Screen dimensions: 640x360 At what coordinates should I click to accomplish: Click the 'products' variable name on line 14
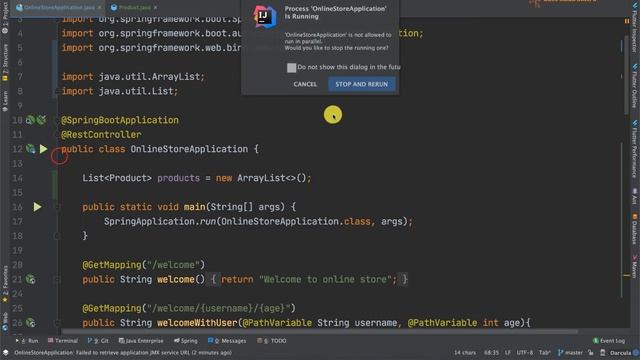(178, 178)
